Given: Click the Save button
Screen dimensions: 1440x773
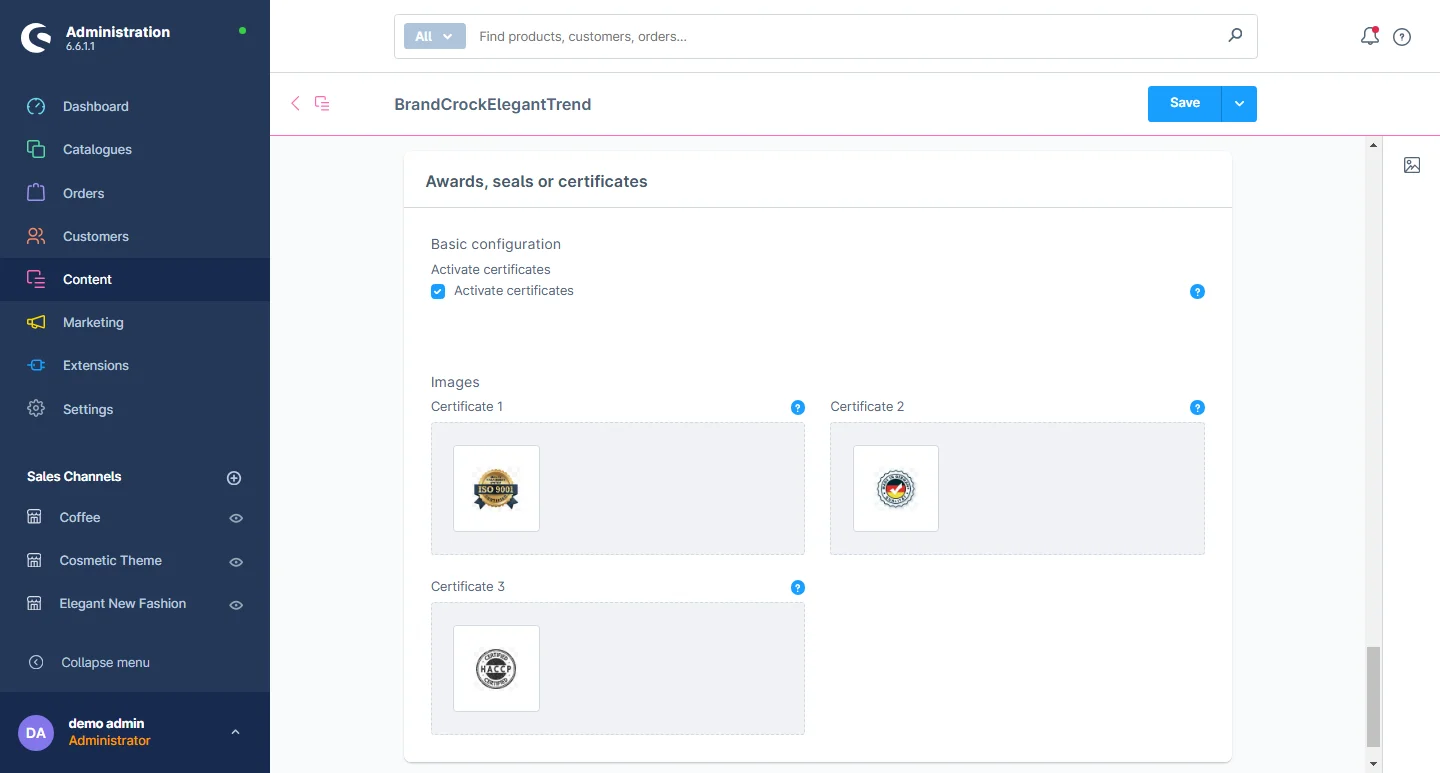Looking at the screenshot, I should coord(1184,104).
